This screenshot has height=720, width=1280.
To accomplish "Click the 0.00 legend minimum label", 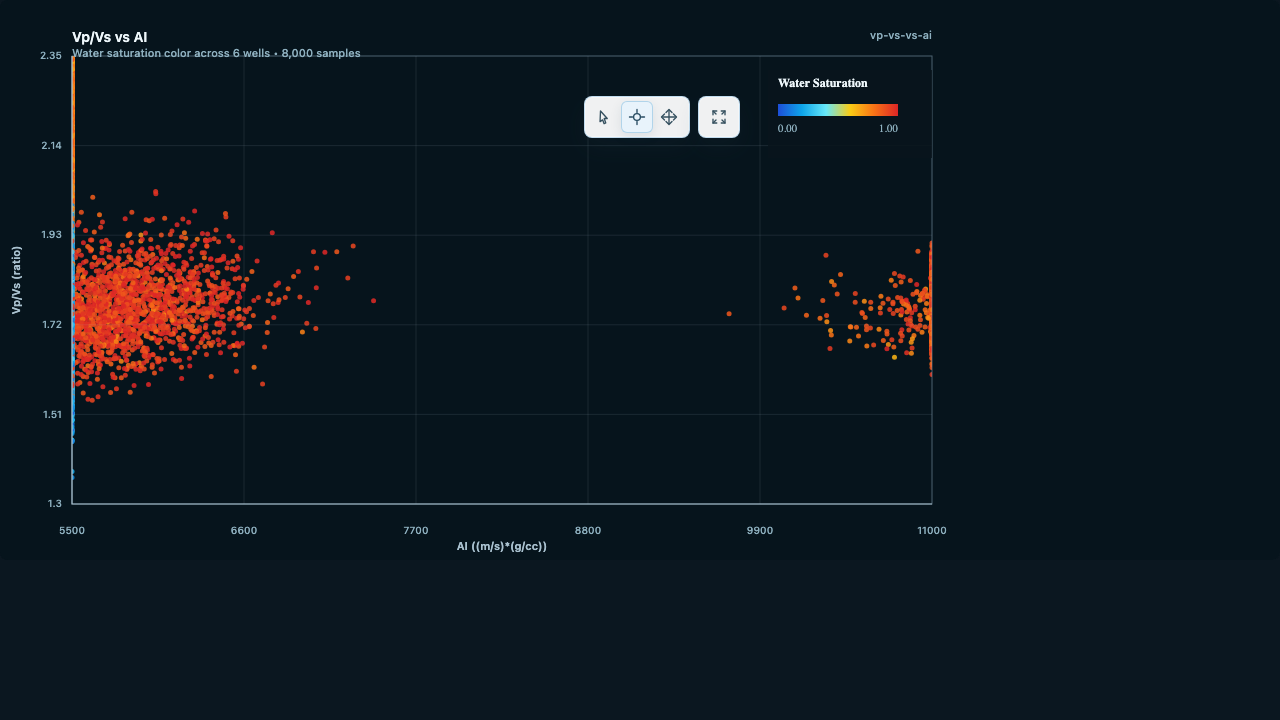I will click(x=787, y=128).
